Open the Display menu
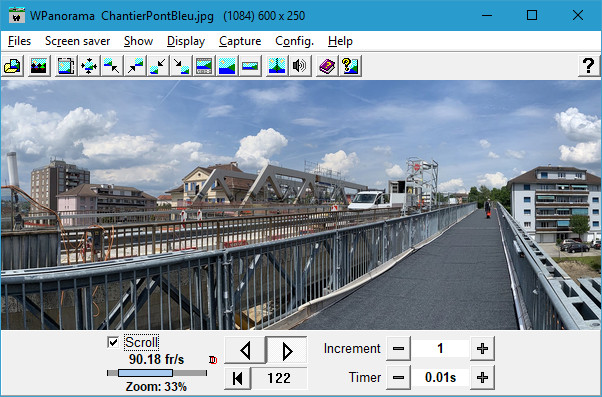 tap(186, 41)
